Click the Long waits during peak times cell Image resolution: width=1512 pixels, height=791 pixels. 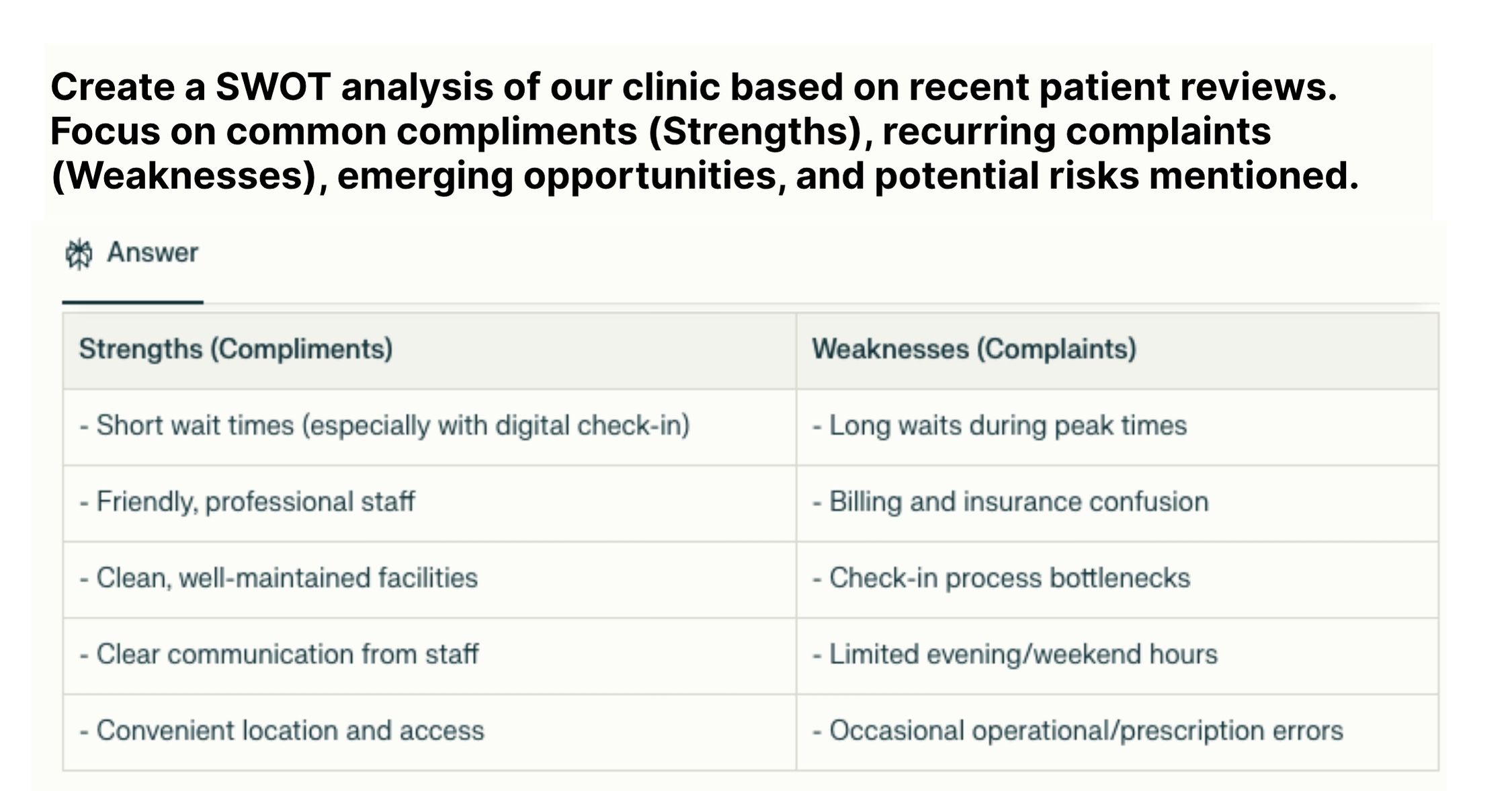point(1118,427)
